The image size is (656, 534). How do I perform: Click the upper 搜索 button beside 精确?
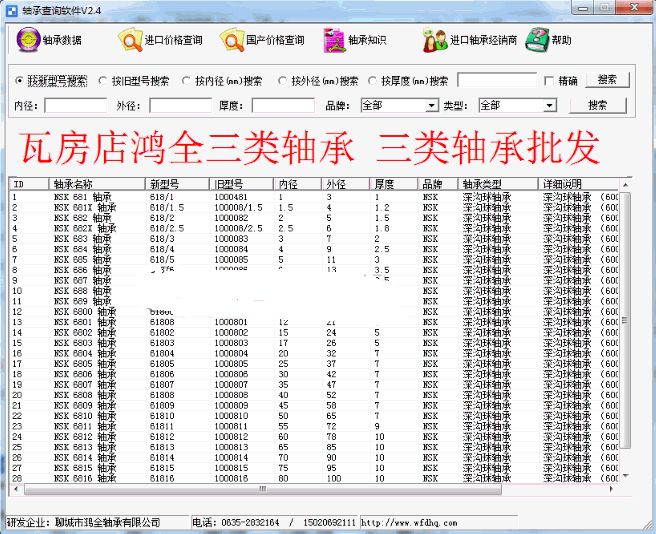(x=607, y=80)
